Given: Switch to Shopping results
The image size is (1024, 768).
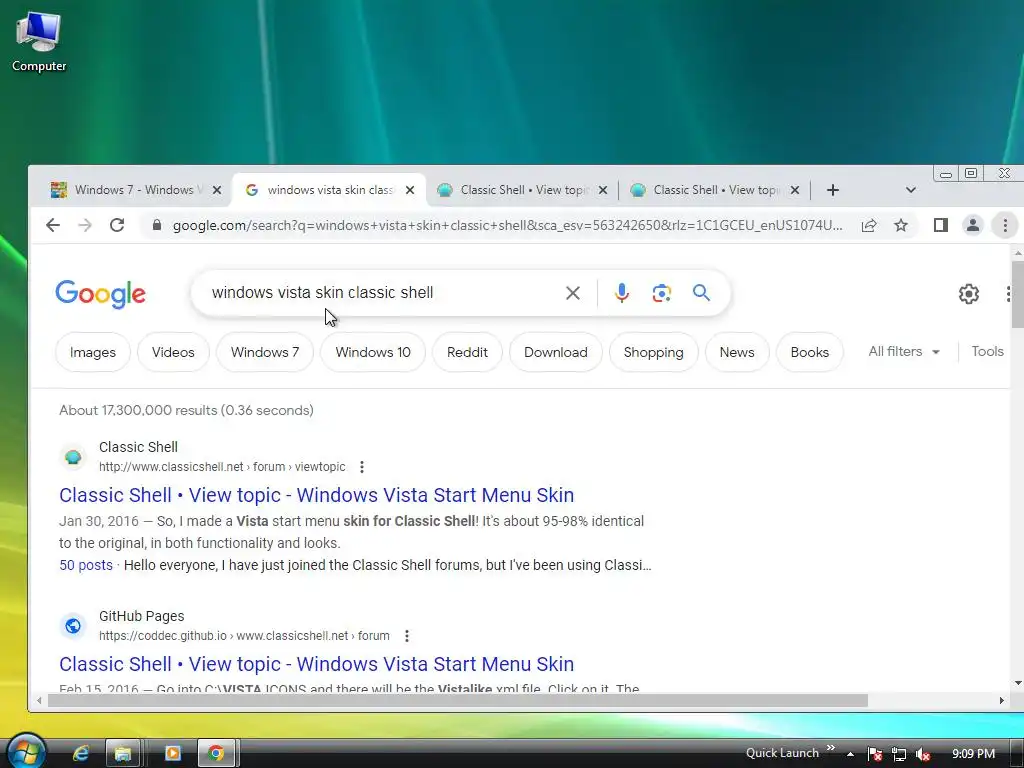Looking at the screenshot, I should click(x=654, y=352).
